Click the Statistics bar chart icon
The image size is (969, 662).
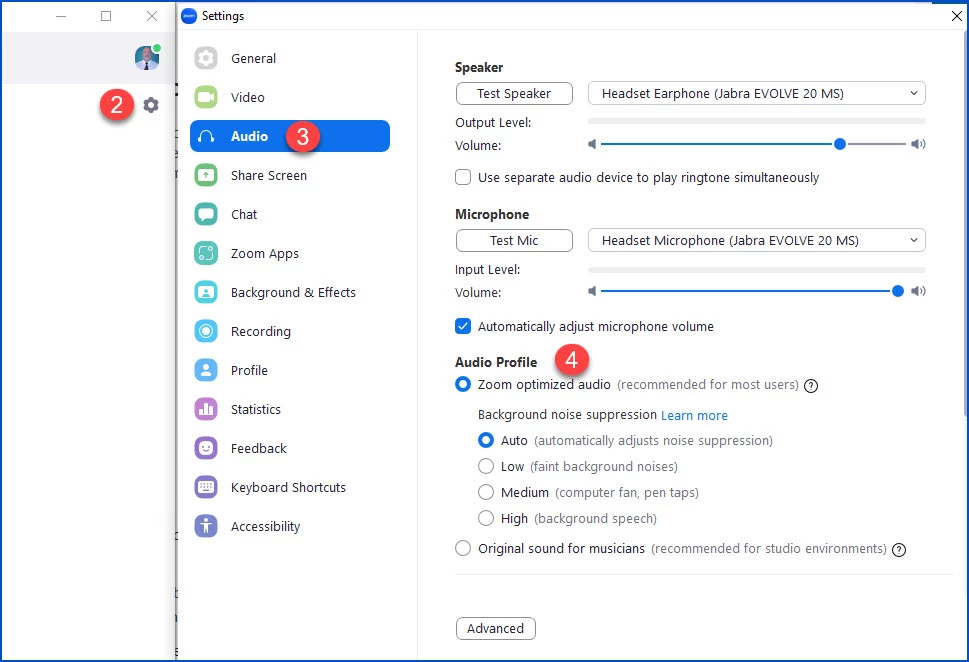click(x=206, y=409)
